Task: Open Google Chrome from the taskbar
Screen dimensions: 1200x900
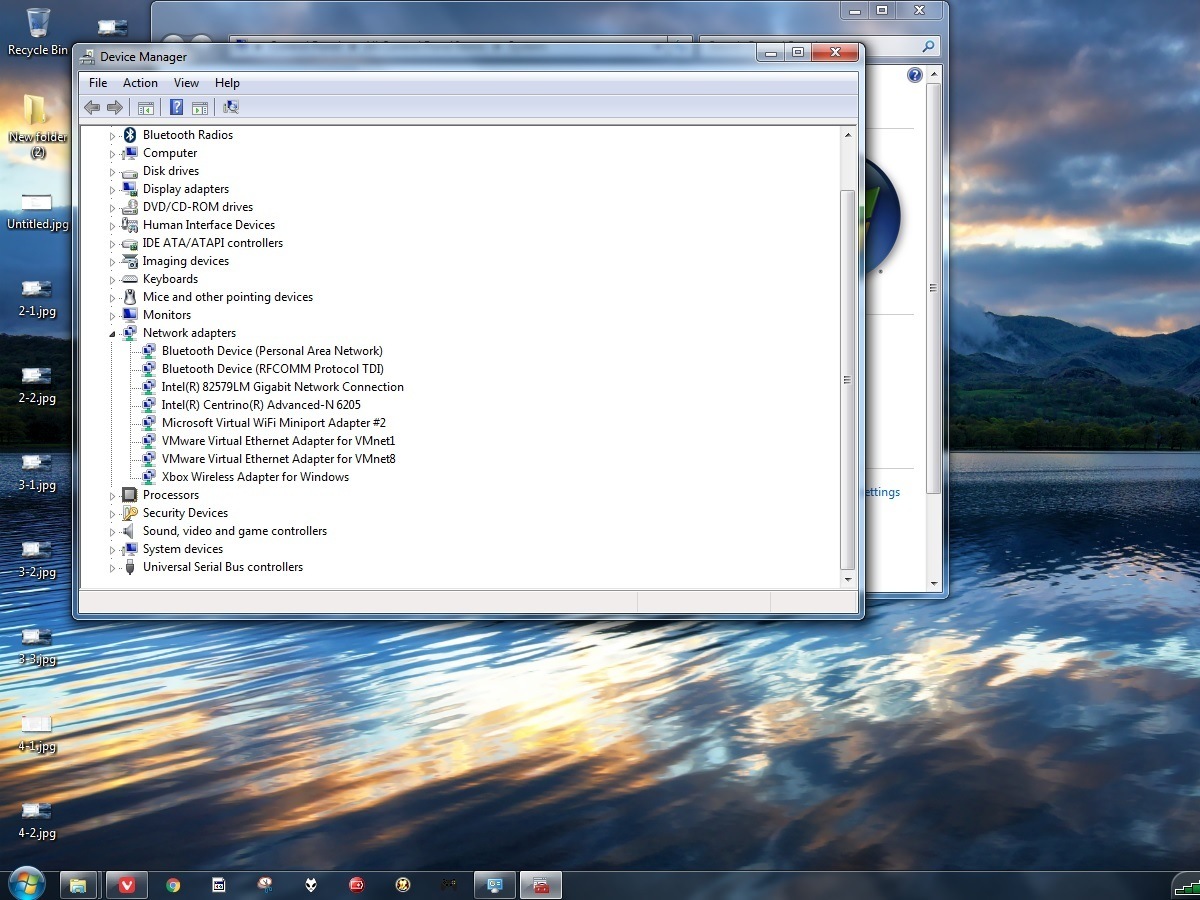Action: pyautogui.click(x=173, y=885)
